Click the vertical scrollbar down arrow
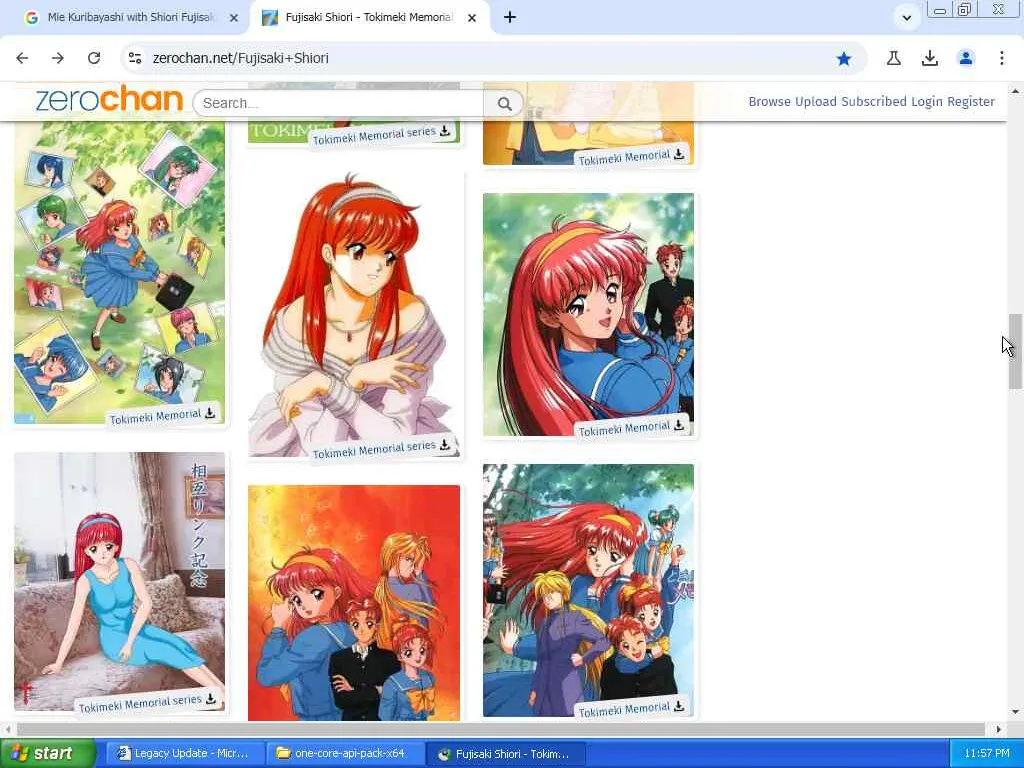1024x768 pixels. pos(1015,712)
